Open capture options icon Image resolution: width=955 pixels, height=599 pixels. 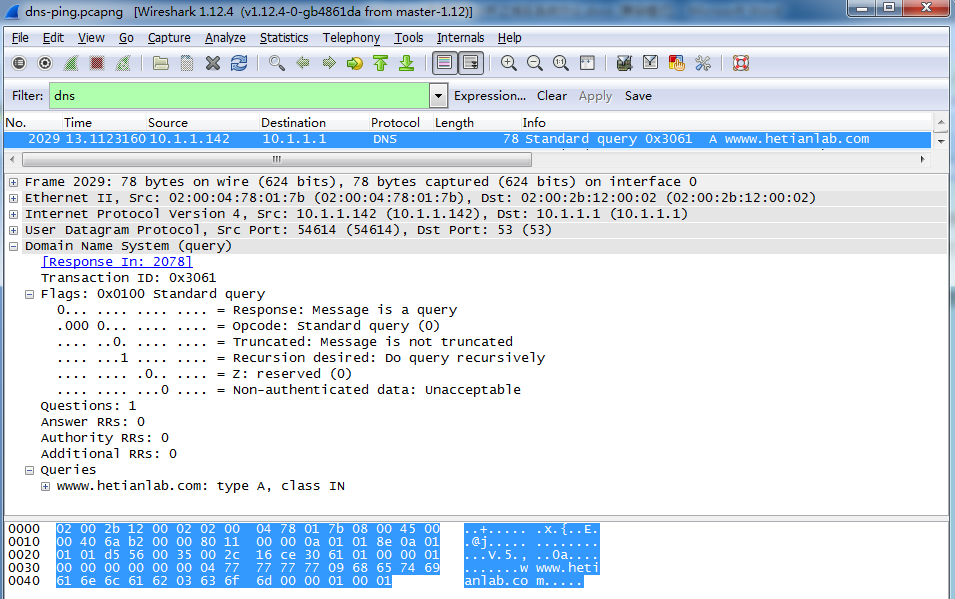pos(45,63)
